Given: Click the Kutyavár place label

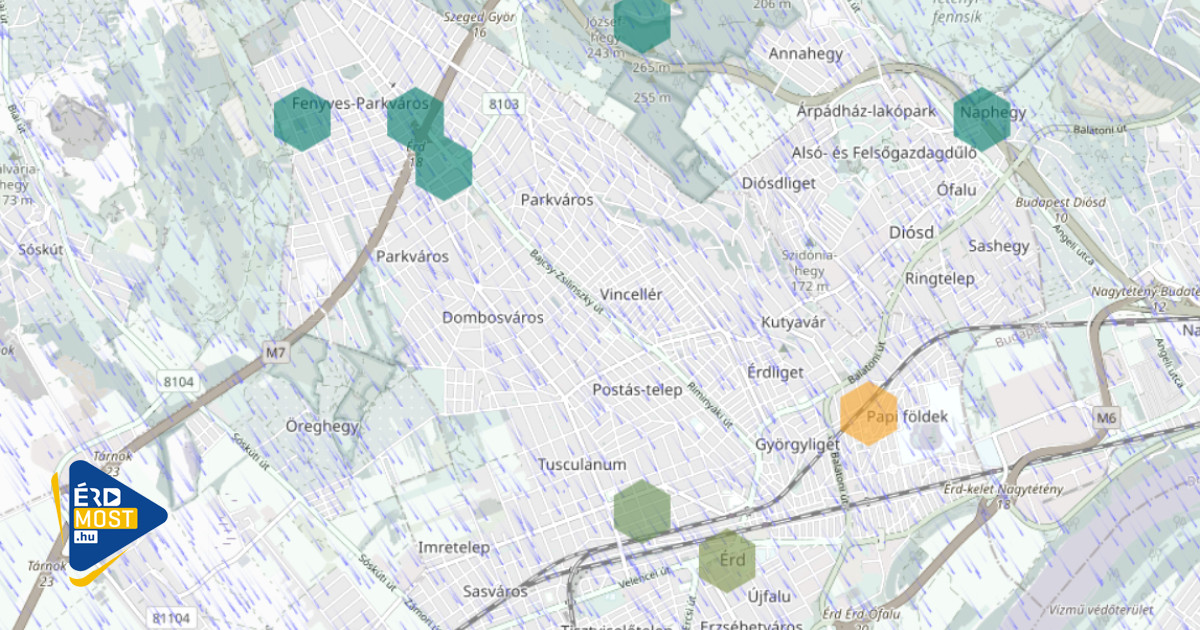Looking at the screenshot, I should [x=793, y=323].
